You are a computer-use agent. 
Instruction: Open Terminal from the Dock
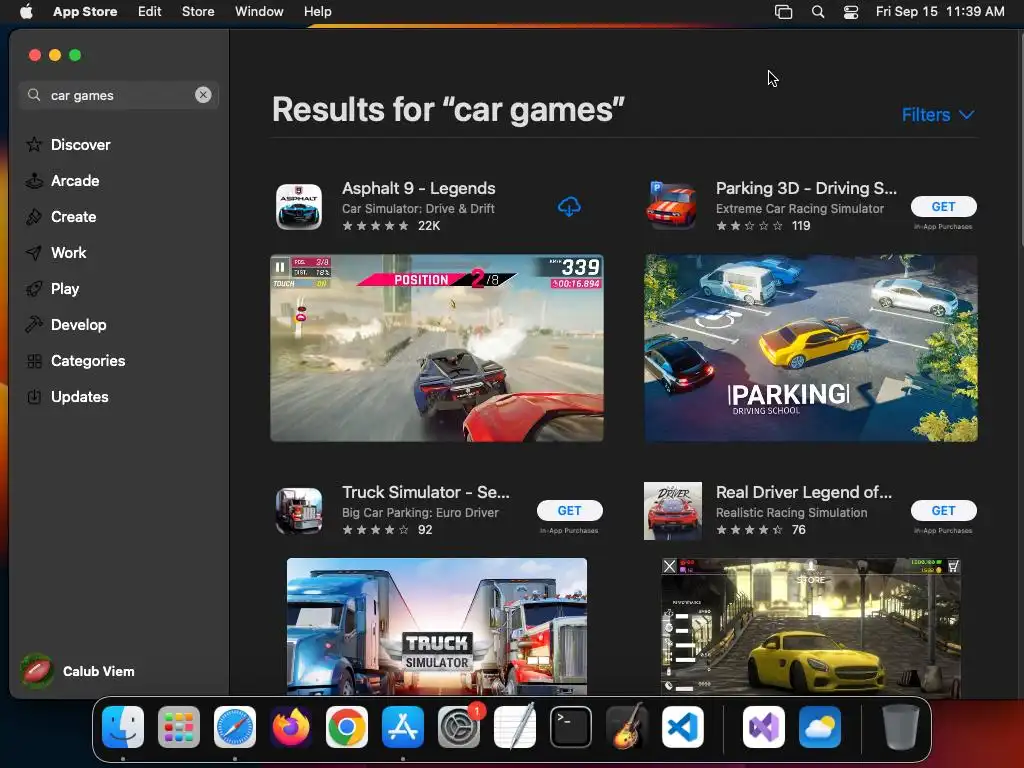click(x=571, y=727)
